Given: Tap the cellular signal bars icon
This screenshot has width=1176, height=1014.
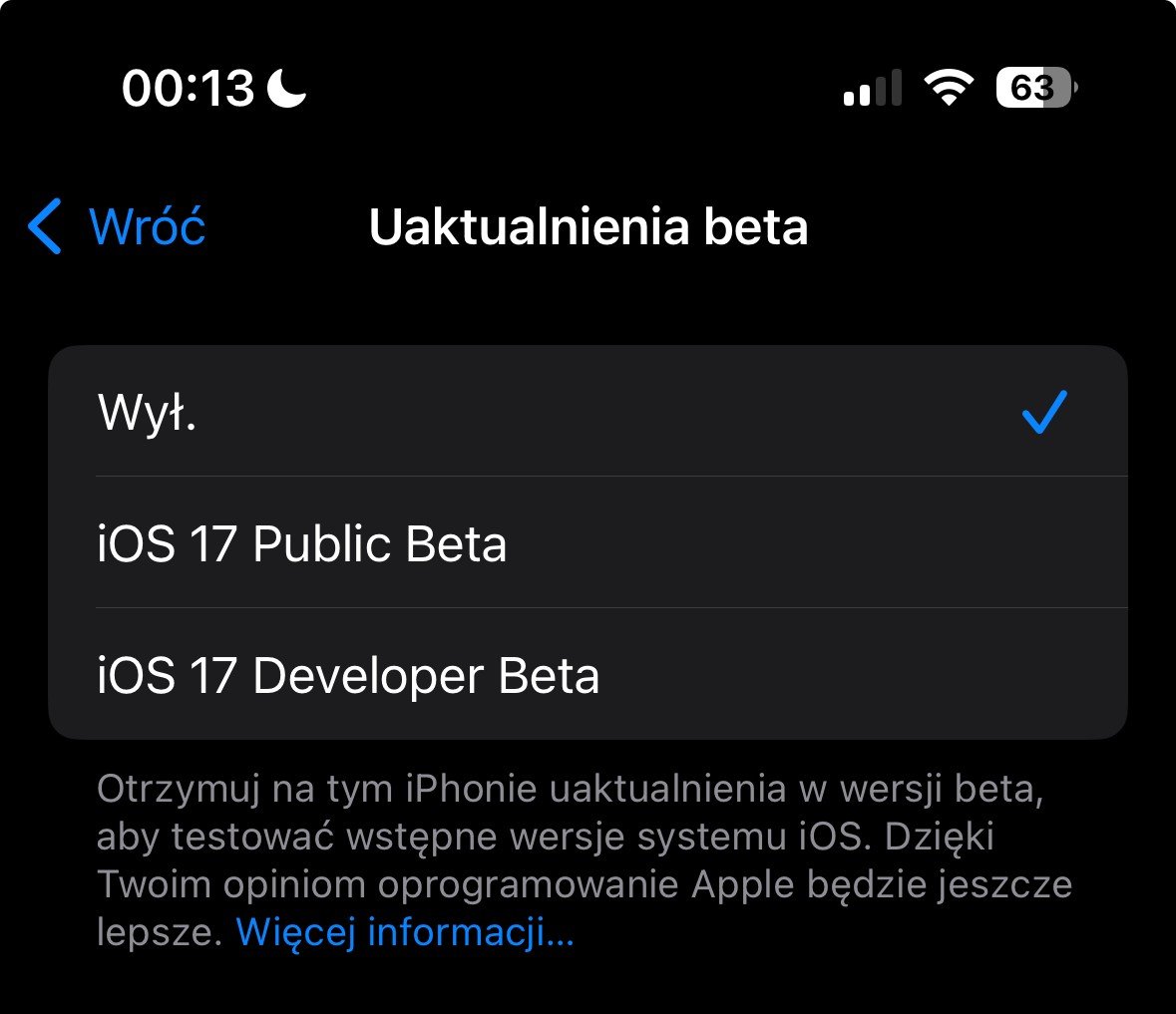Looking at the screenshot, I should click(x=872, y=88).
